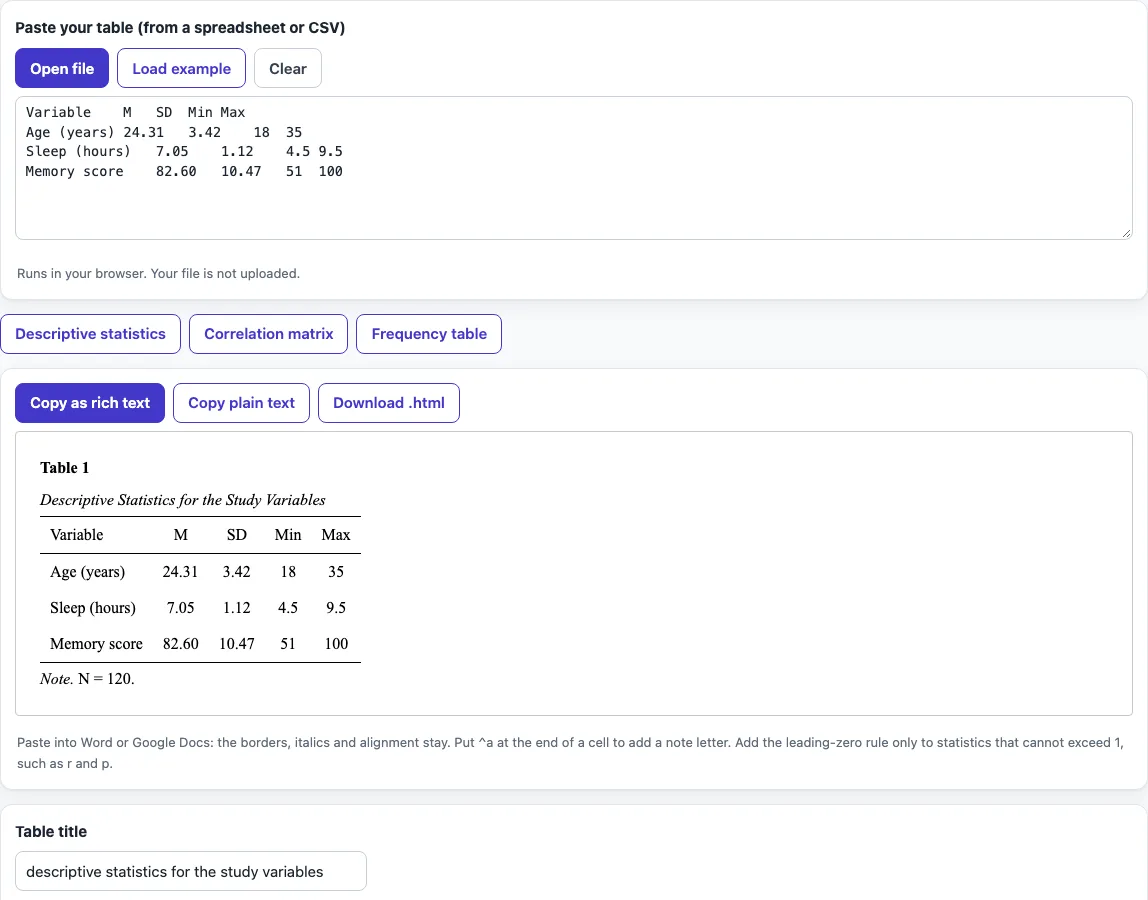Click the 7.05 mean cell in preview
The height and width of the screenshot is (900, 1148).
point(180,608)
